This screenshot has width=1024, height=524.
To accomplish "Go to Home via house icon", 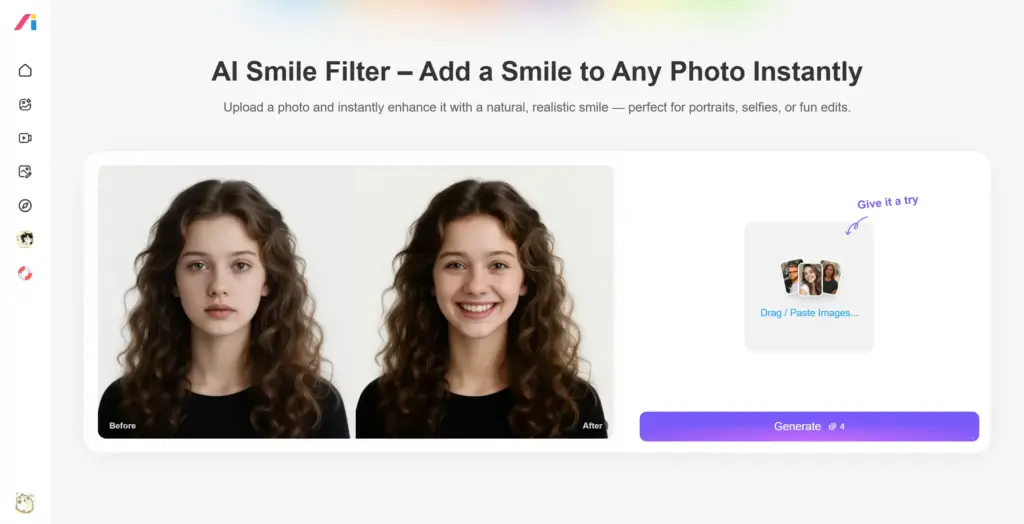I will tap(25, 71).
